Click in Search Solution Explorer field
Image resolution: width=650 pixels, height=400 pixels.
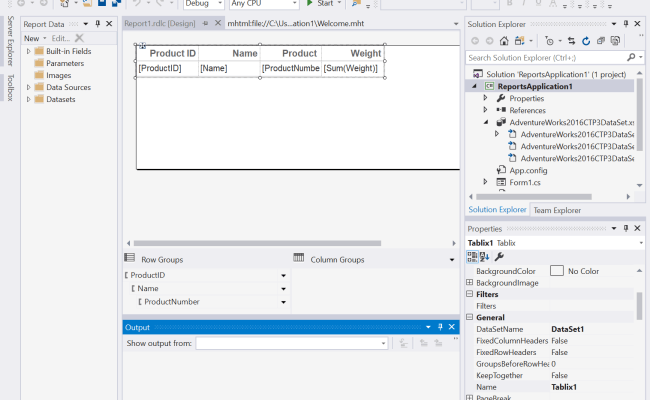[546, 58]
